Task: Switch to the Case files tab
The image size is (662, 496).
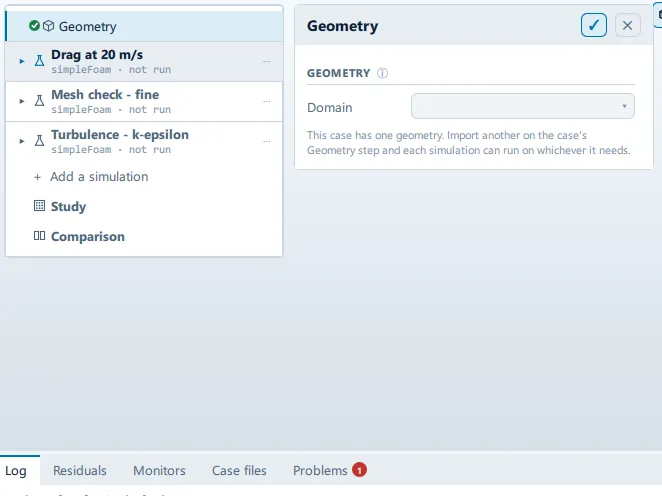Action: (239, 470)
